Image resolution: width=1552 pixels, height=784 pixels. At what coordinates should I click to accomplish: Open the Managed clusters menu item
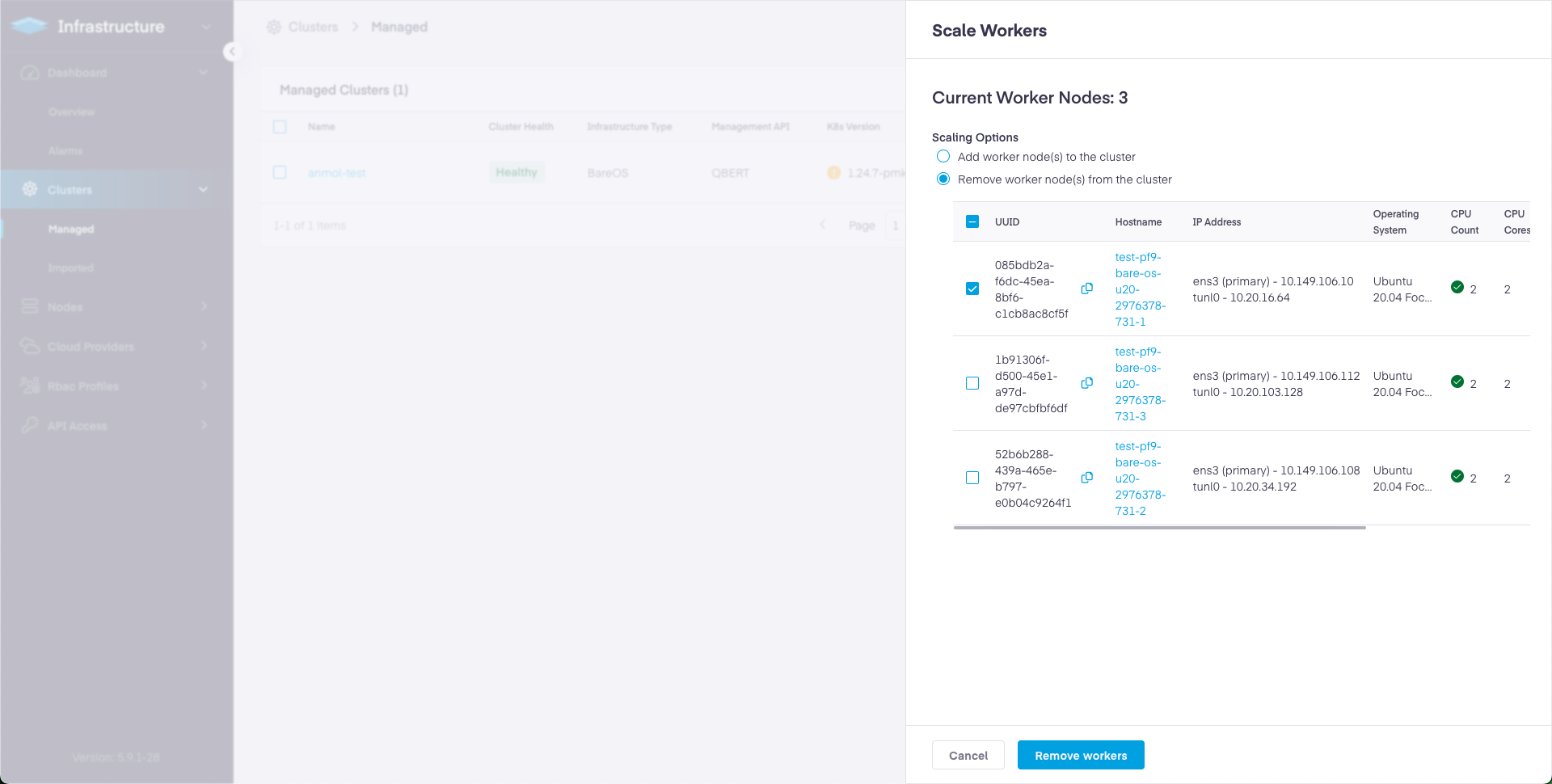[x=71, y=230]
